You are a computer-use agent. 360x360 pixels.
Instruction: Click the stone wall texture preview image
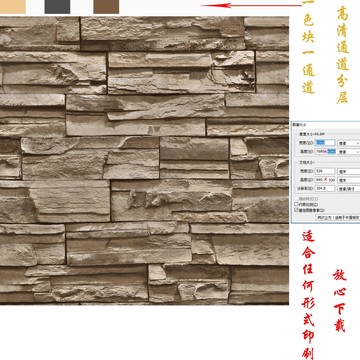[144, 160]
